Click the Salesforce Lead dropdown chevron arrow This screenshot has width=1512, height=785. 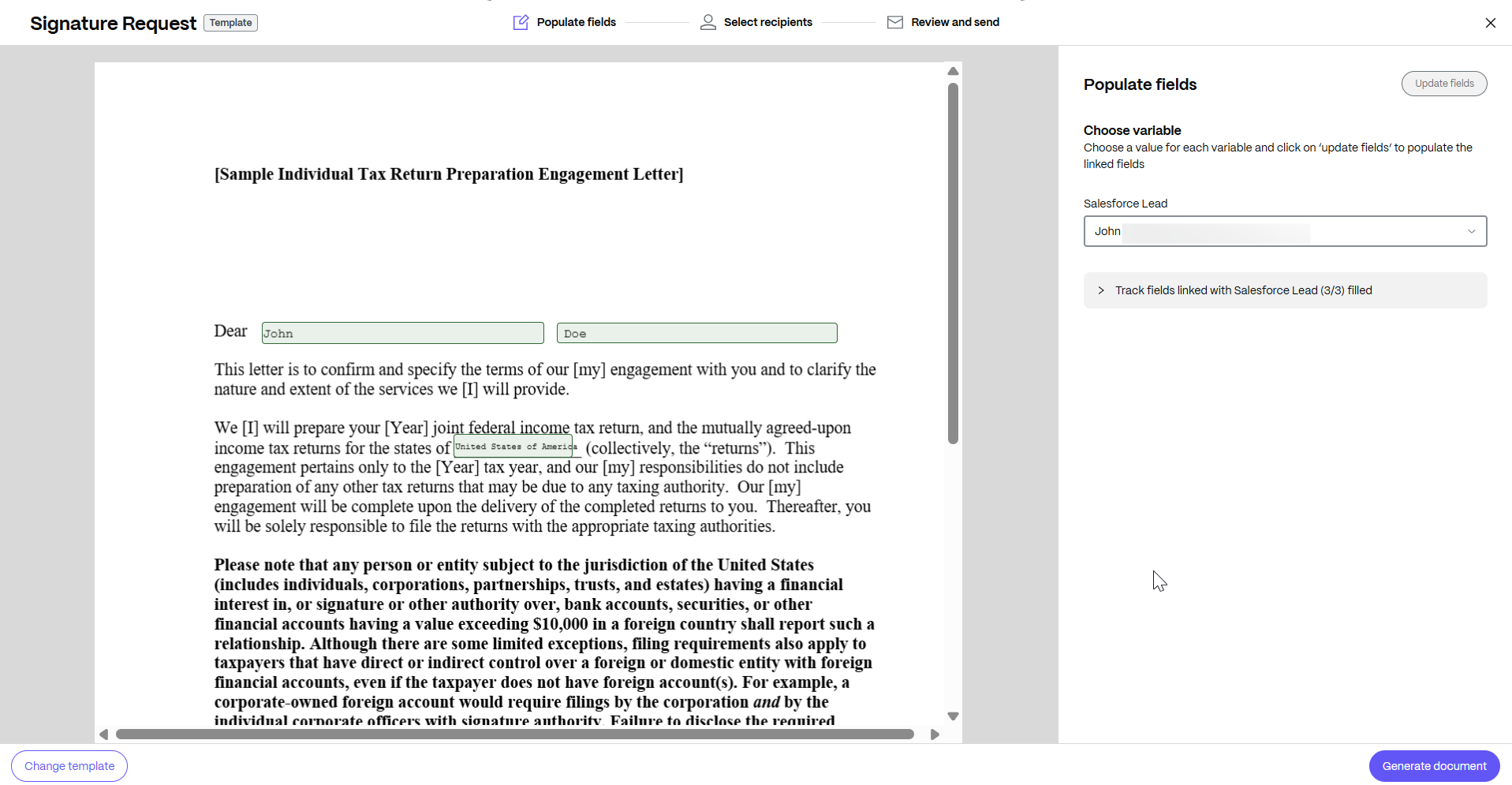click(1471, 231)
